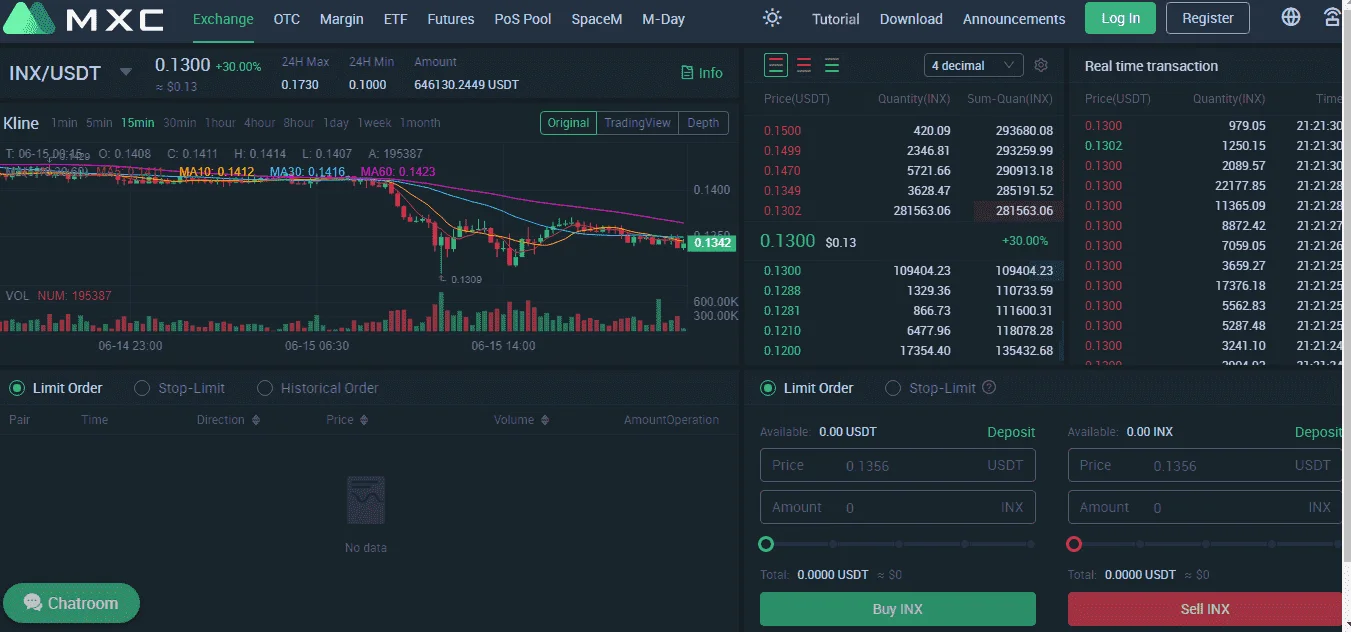Open the PoS Pool menu item
1351x632 pixels.
(523, 19)
